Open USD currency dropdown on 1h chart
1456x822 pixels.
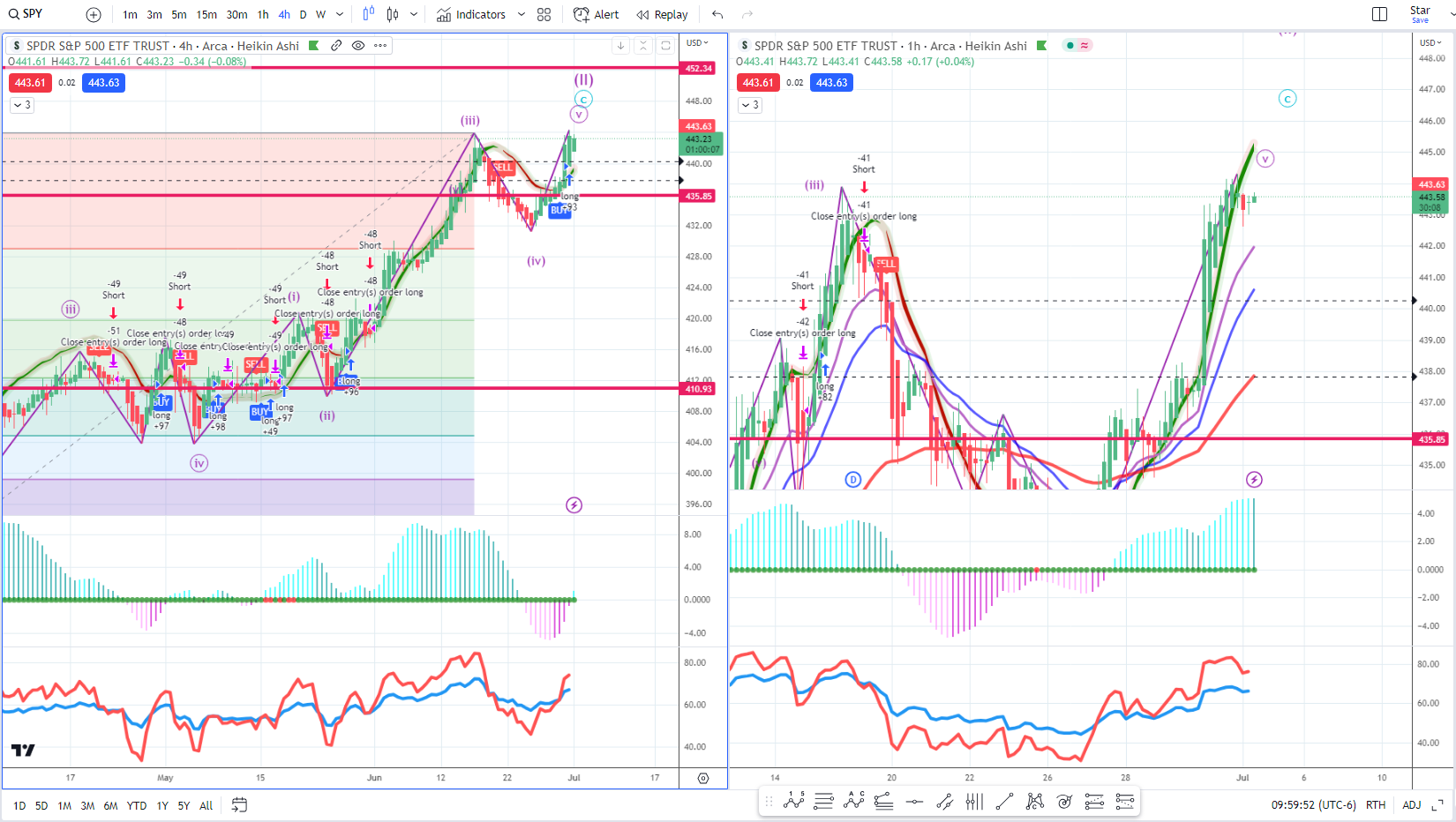(x=1430, y=42)
